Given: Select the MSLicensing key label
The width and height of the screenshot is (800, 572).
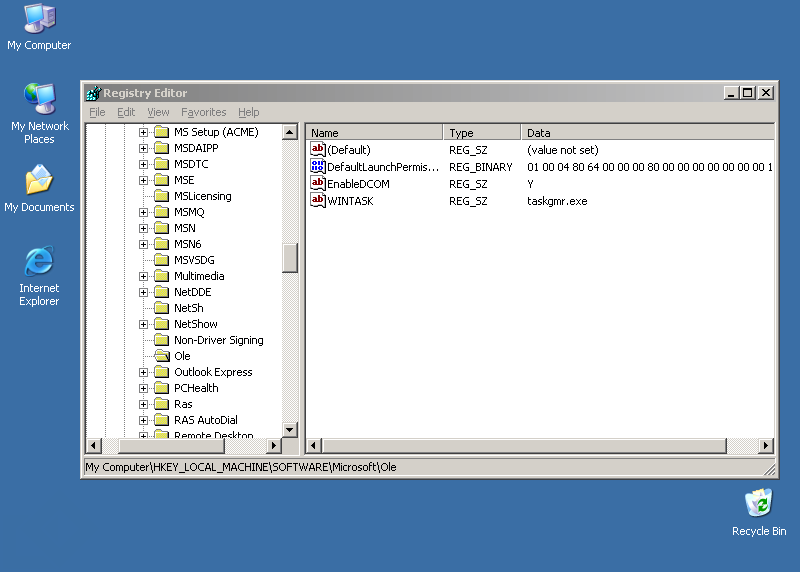Looking at the screenshot, I should pos(203,196).
